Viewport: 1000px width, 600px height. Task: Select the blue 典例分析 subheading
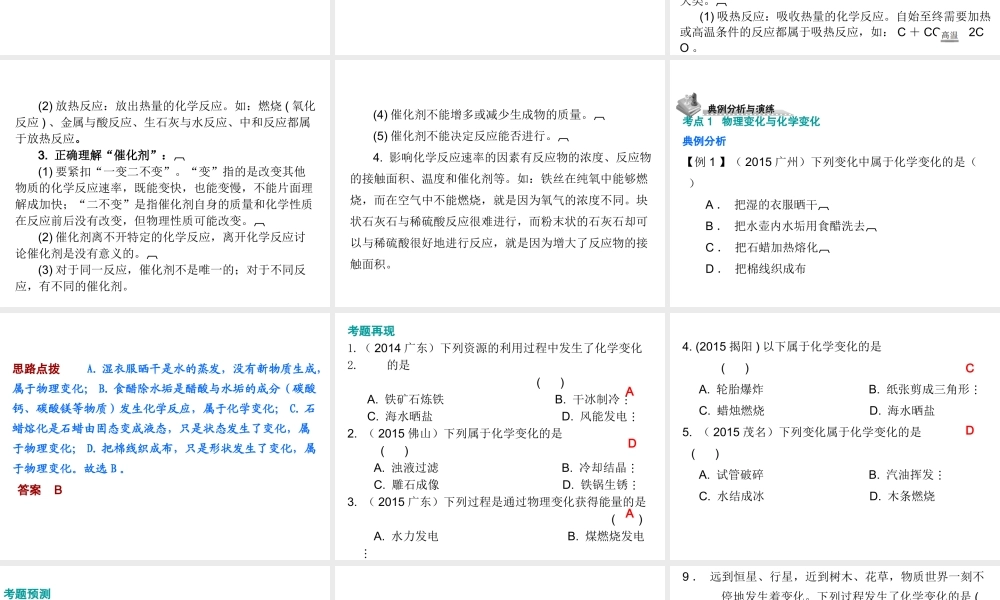(x=704, y=141)
